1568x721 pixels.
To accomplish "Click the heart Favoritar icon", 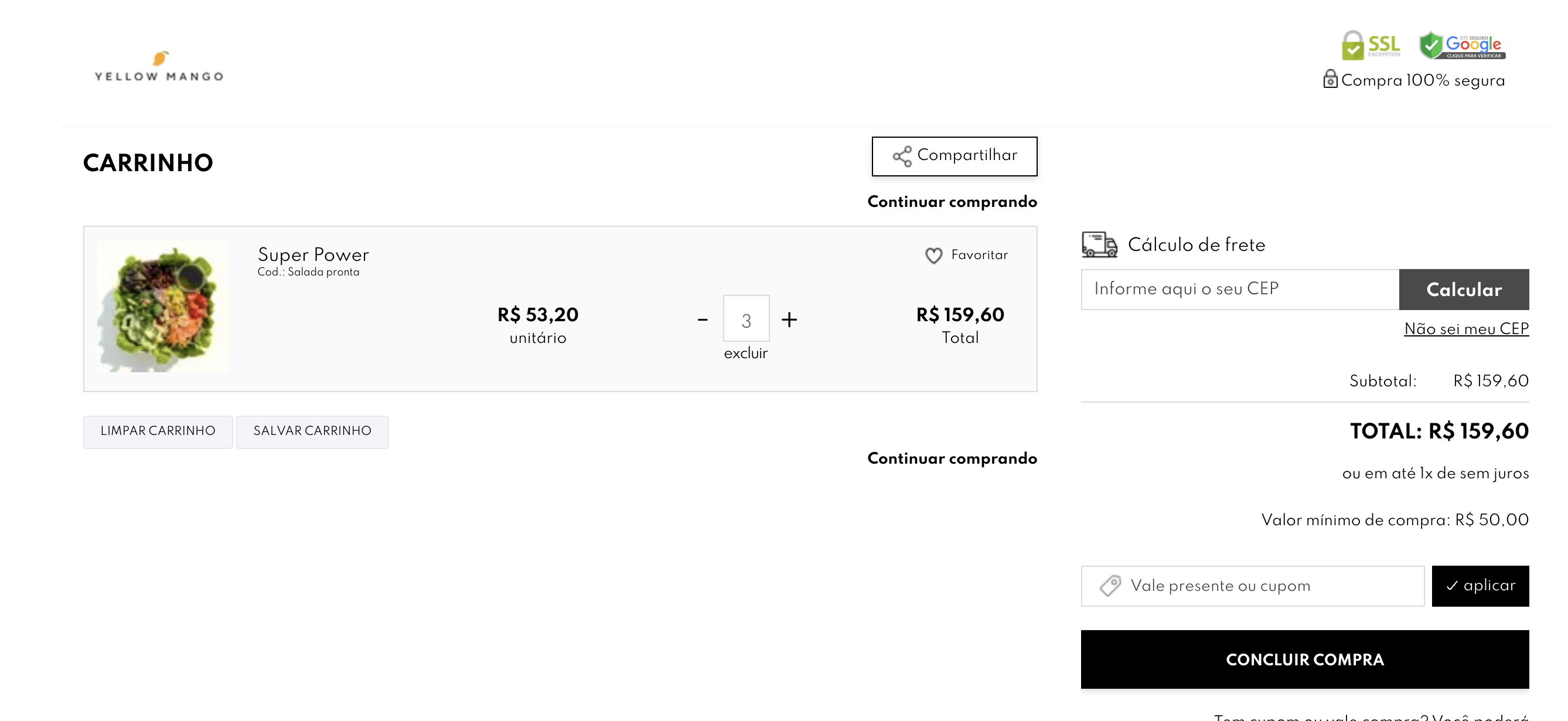I will pyautogui.click(x=933, y=255).
